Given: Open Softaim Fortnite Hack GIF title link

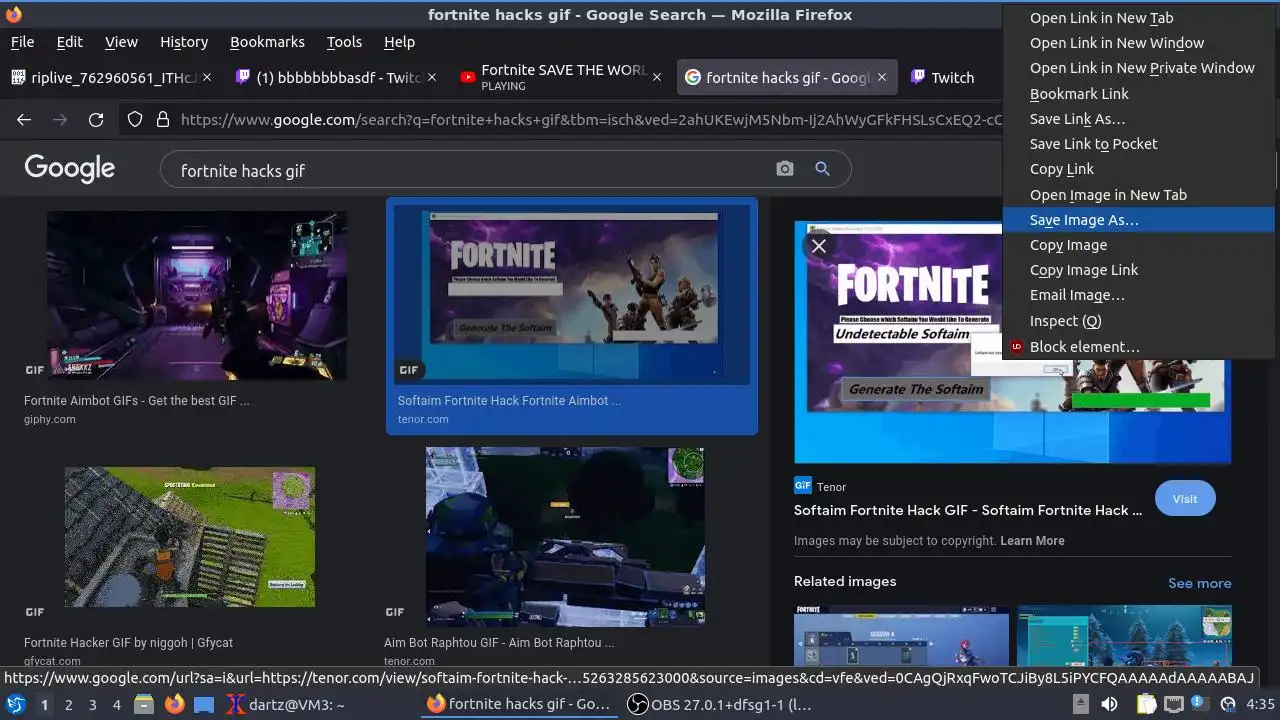Looking at the screenshot, I should point(967,510).
